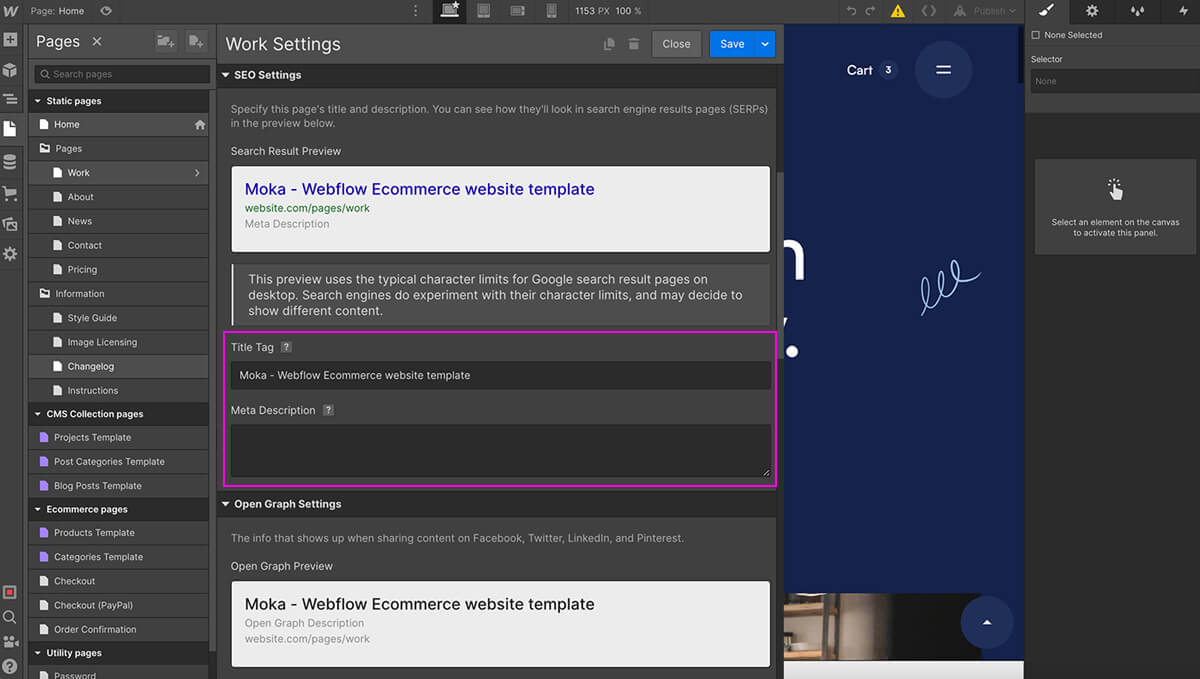Select the Pricing page

(118, 270)
